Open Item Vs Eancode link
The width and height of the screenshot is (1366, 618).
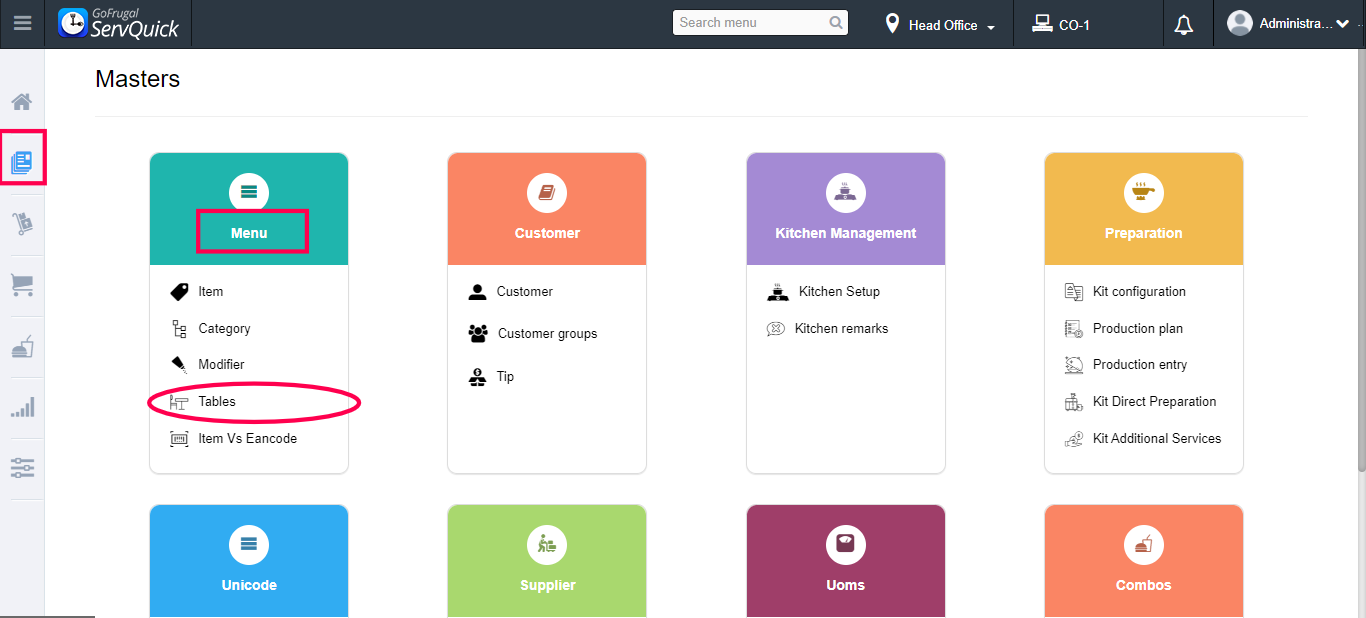click(247, 438)
